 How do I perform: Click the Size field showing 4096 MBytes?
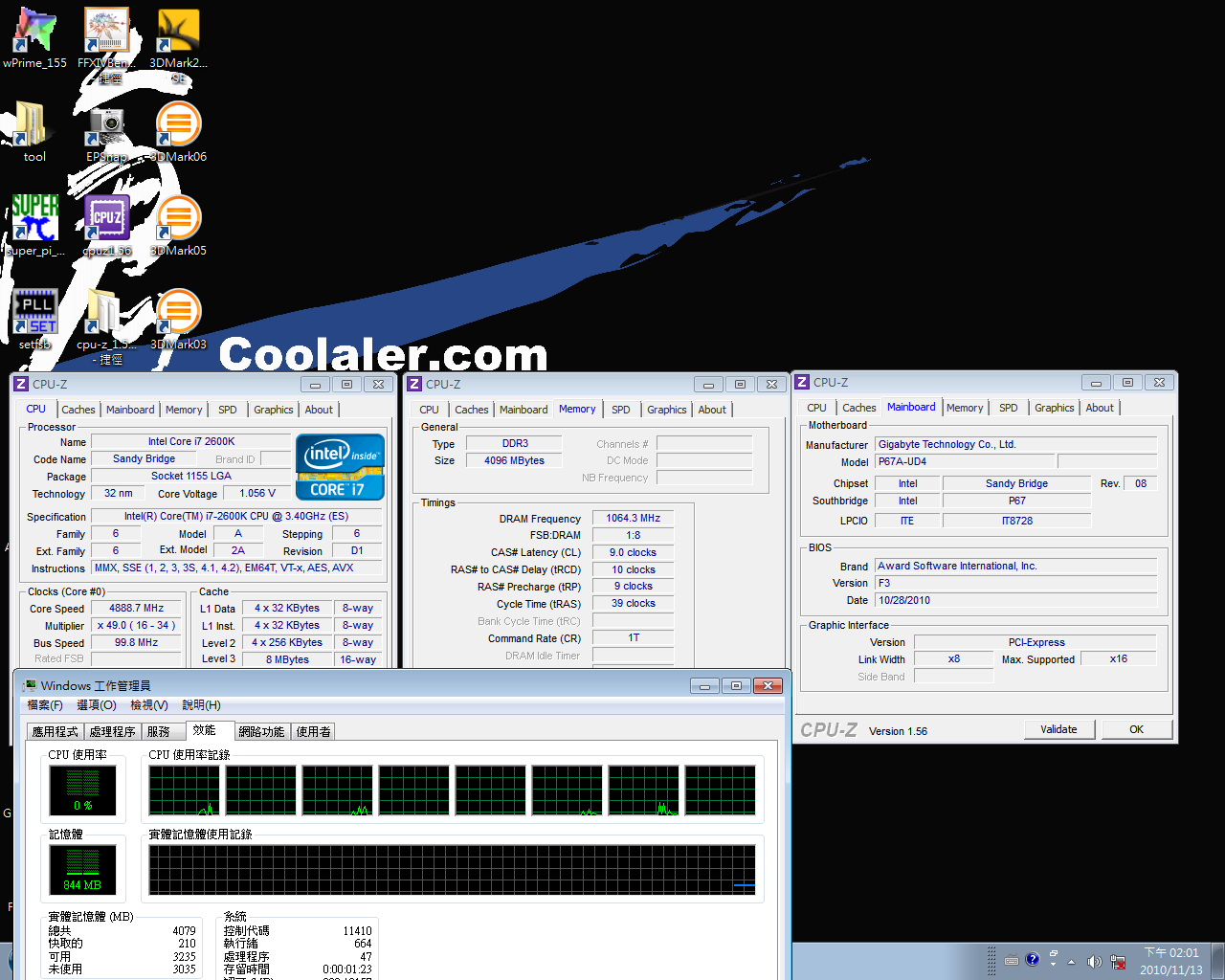point(514,460)
